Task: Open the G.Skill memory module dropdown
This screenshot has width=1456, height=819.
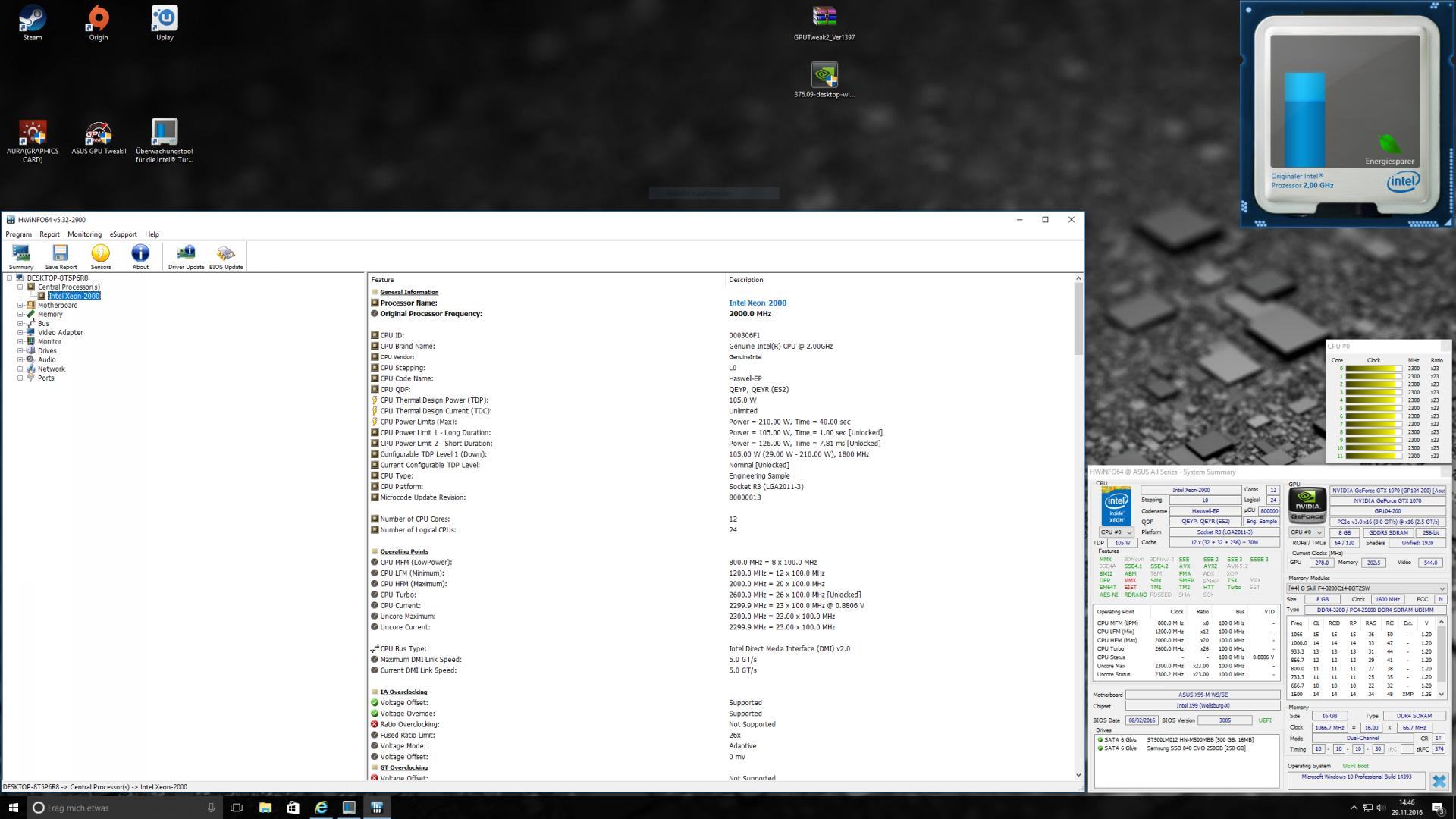Action: (x=1367, y=588)
